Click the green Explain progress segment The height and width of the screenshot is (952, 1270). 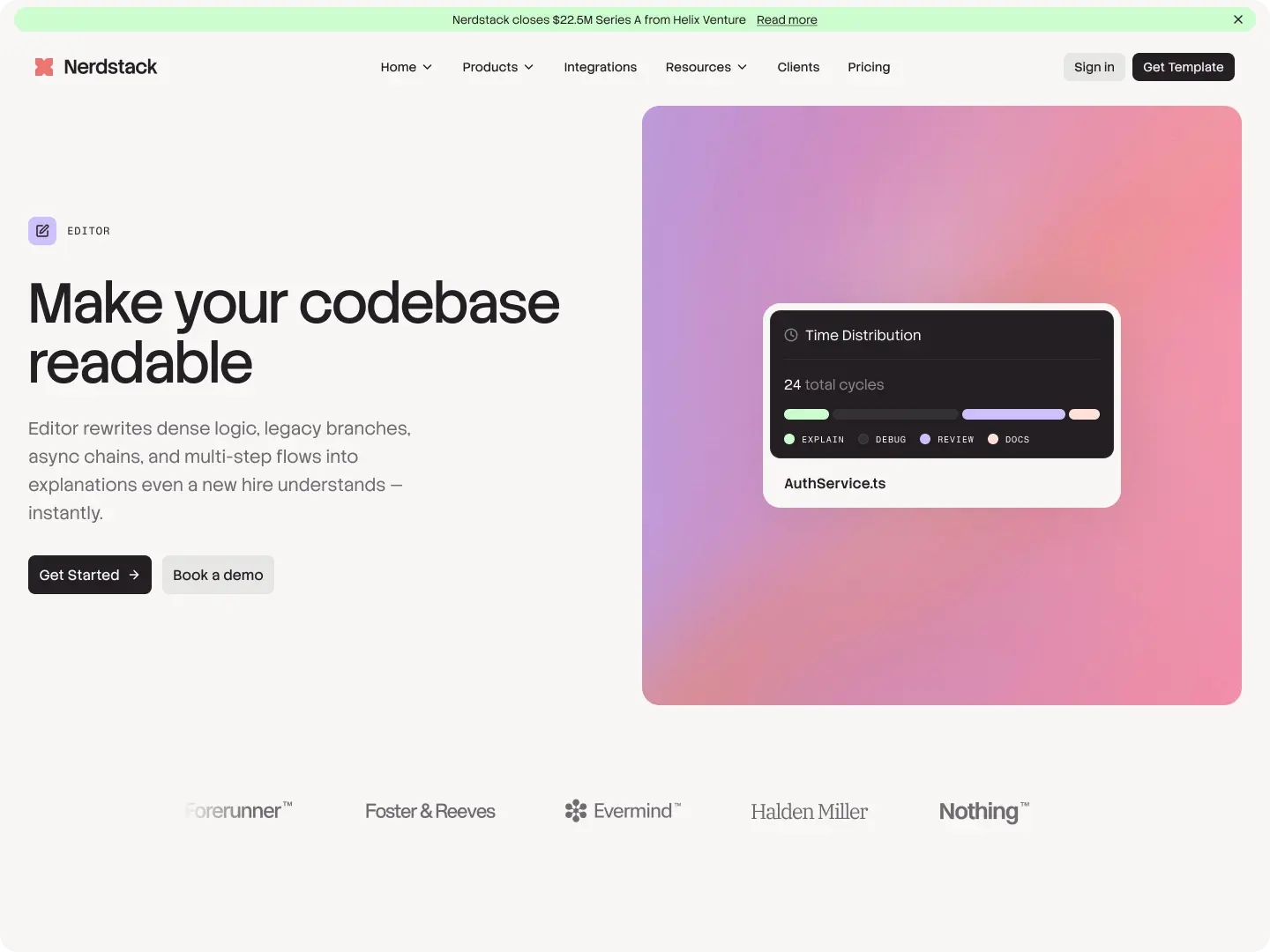(x=806, y=414)
